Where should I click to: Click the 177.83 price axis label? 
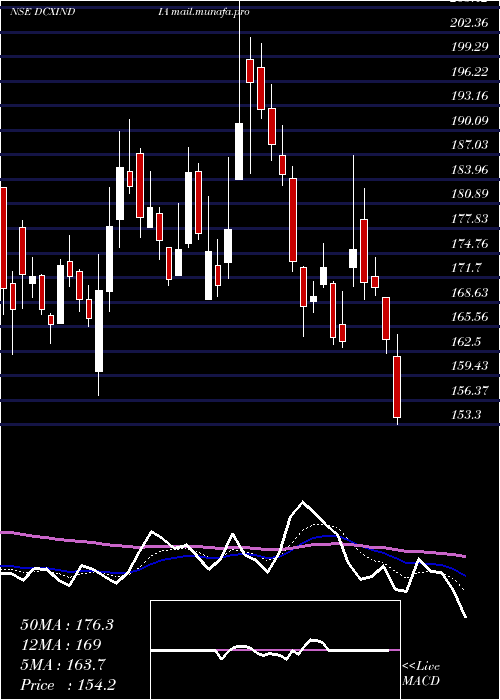[x=469, y=218]
